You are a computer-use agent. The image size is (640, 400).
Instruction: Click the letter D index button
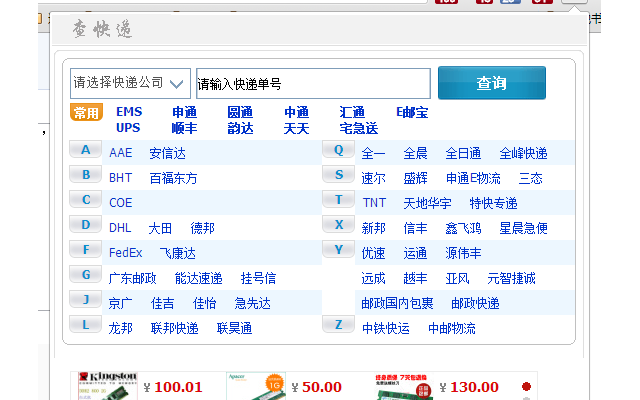[85, 224]
